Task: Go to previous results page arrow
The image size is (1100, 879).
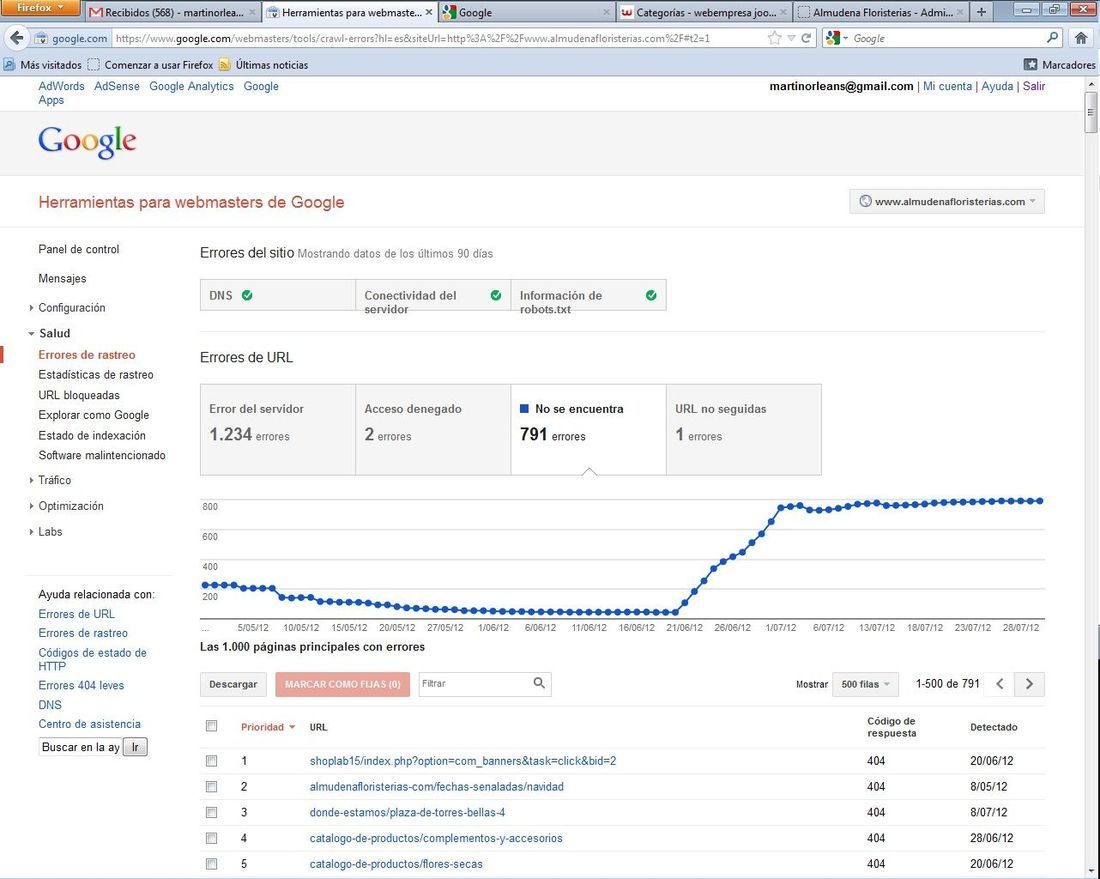Action: tap(1000, 684)
